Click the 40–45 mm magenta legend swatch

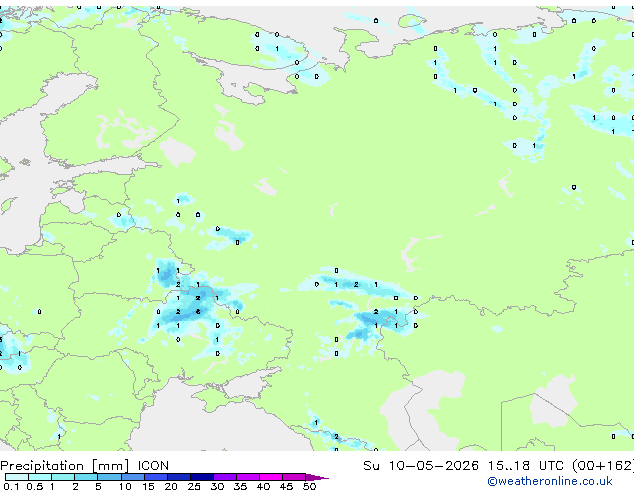coord(271,477)
